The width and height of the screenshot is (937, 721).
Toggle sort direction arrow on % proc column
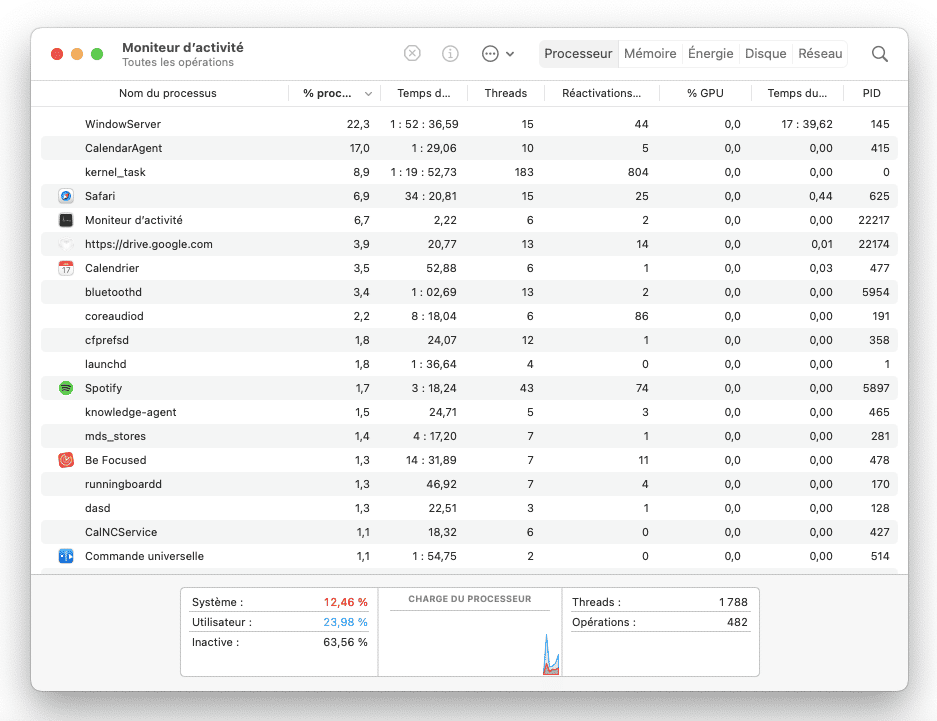pyautogui.click(x=368, y=94)
